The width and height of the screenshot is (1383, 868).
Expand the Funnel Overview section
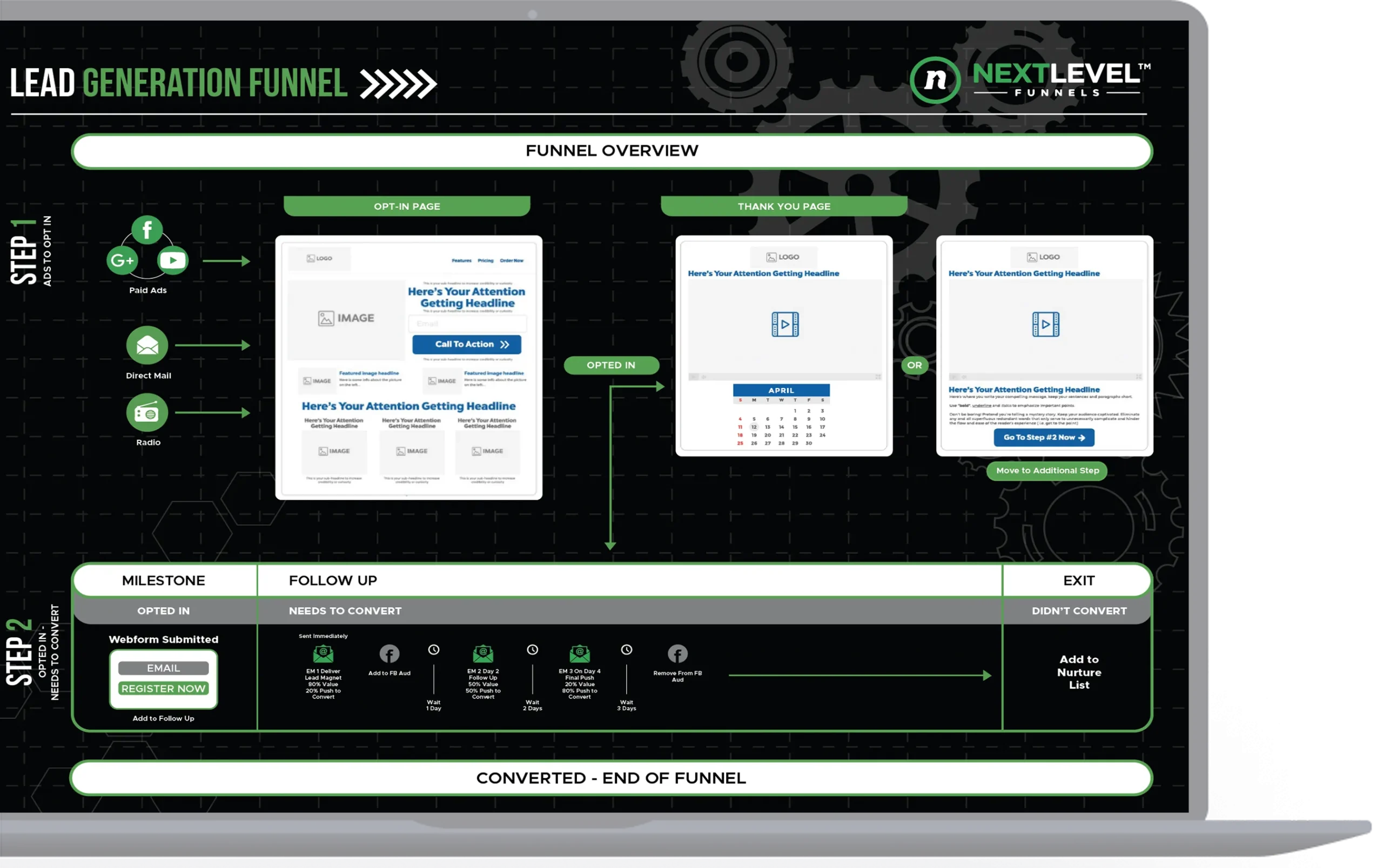[x=611, y=151]
